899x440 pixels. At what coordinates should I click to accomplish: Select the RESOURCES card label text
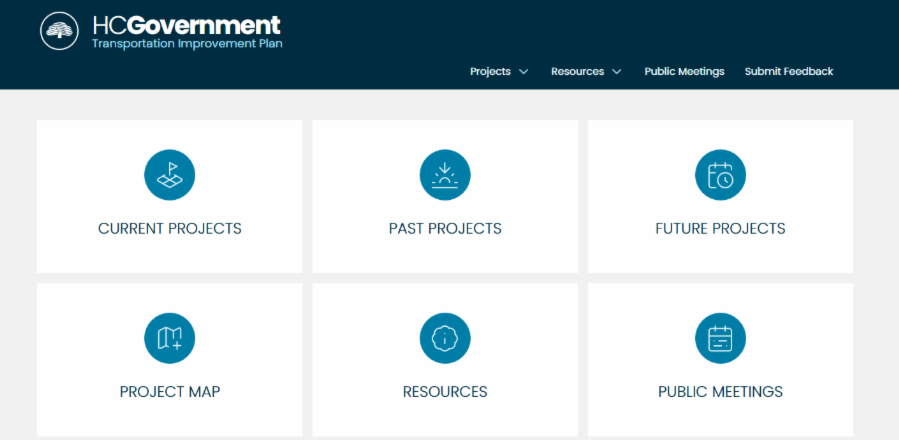tap(445, 392)
